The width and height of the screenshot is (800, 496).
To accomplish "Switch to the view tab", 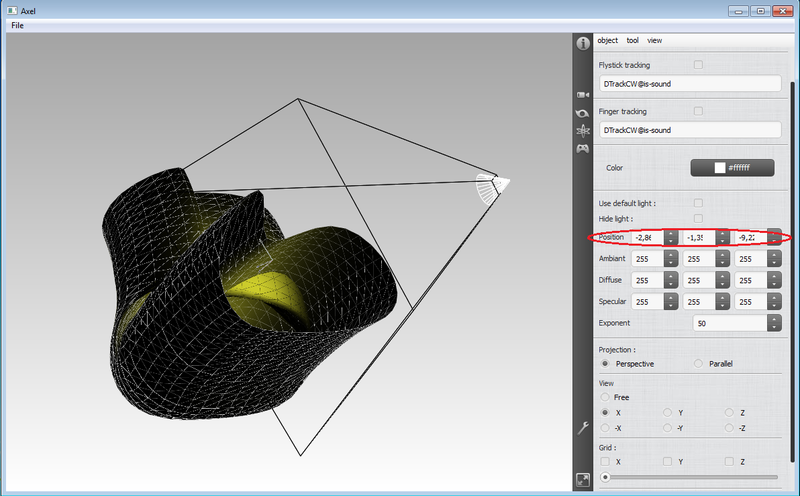I will [654, 40].
